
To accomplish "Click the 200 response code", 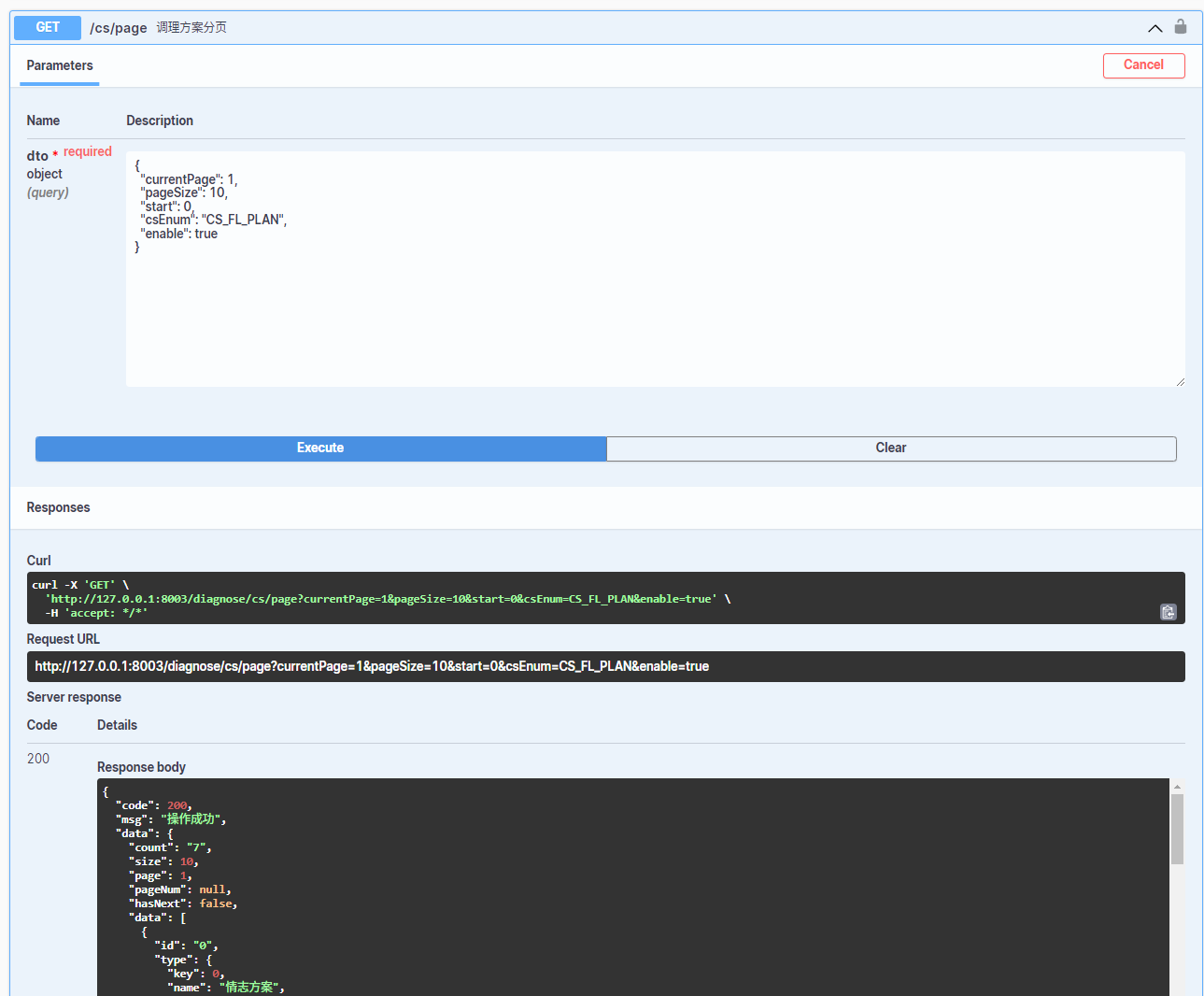I will click(38, 759).
